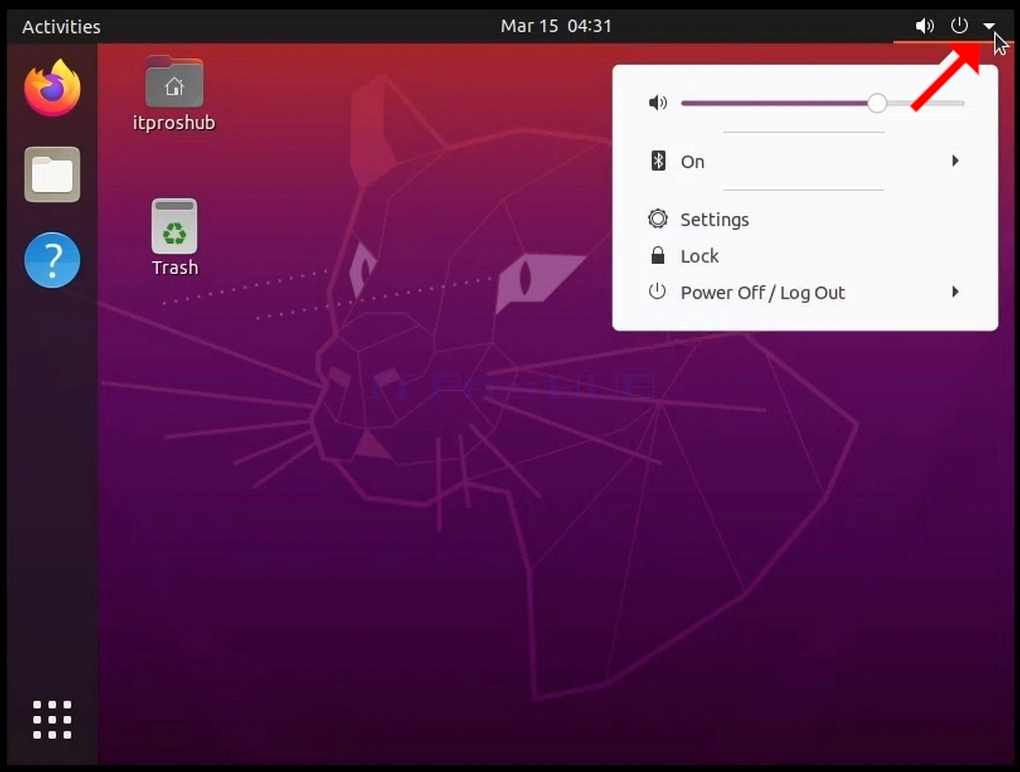Open the itproshub home folder on the desktop

coord(174,94)
